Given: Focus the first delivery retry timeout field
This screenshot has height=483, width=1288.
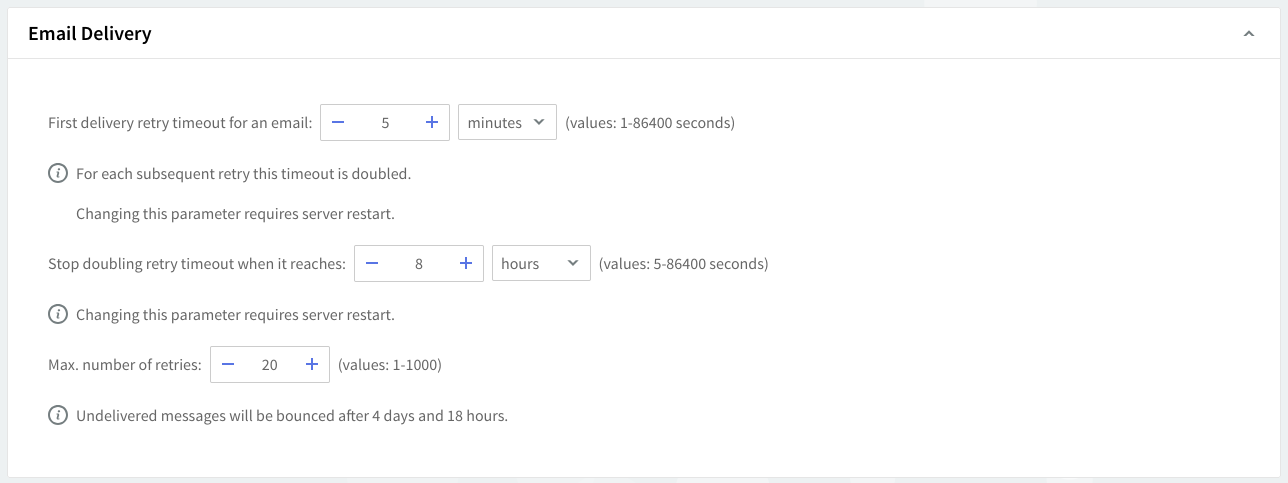Looking at the screenshot, I should point(385,123).
